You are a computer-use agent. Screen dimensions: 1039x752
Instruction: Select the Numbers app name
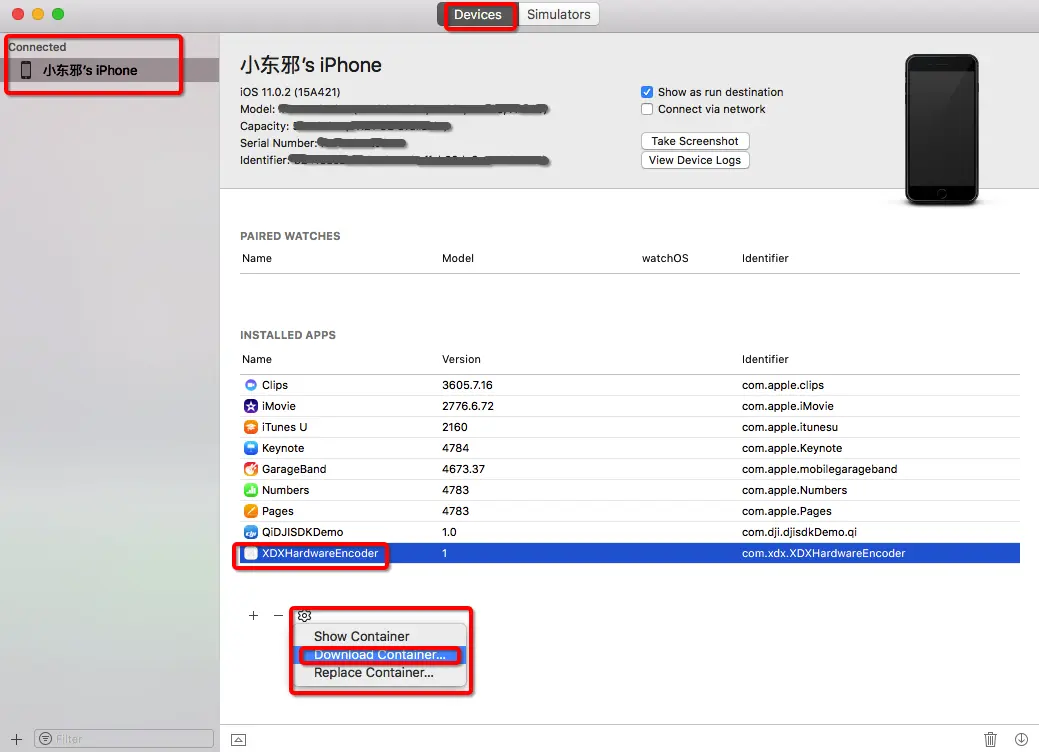(x=285, y=490)
